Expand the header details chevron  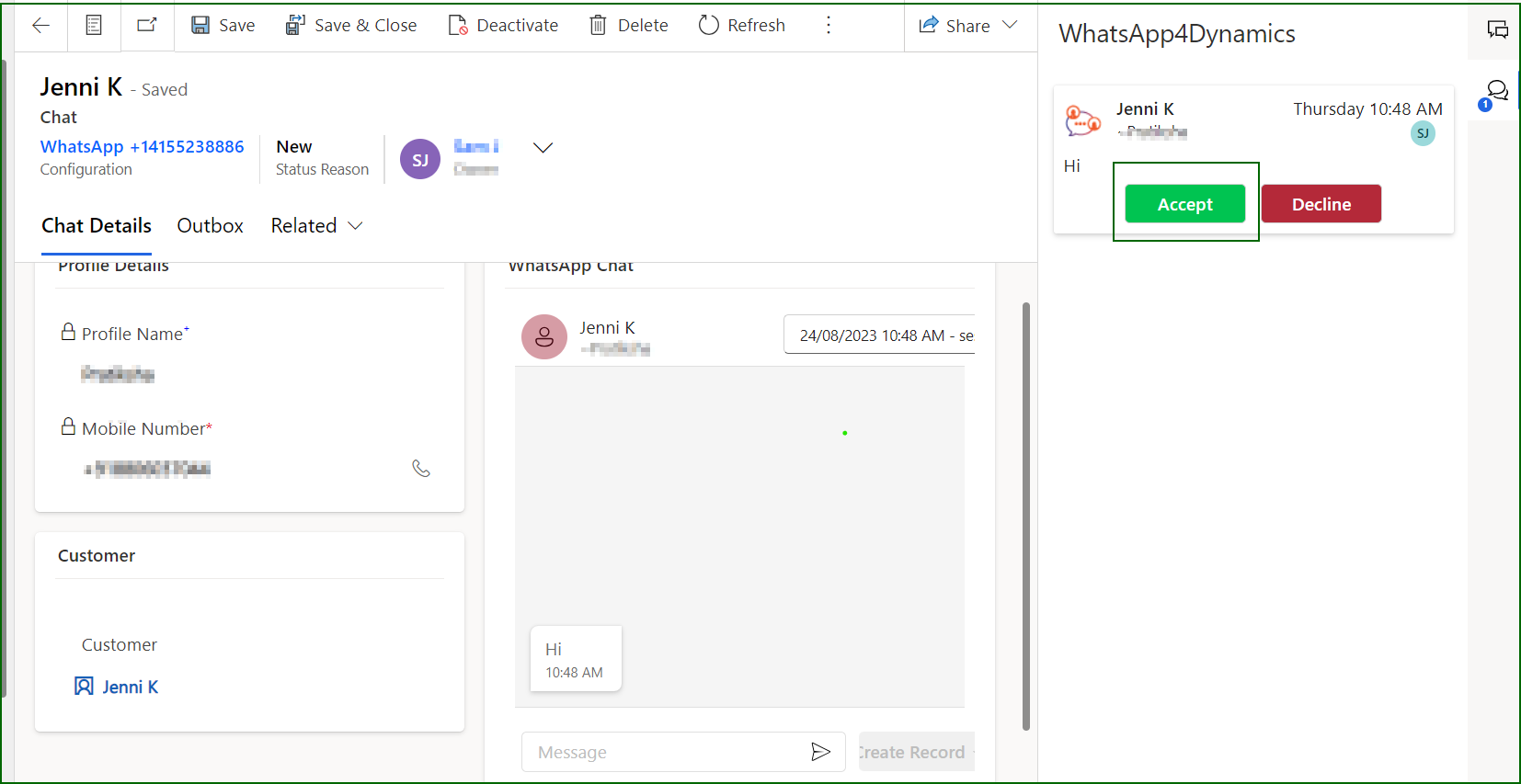[x=543, y=148]
